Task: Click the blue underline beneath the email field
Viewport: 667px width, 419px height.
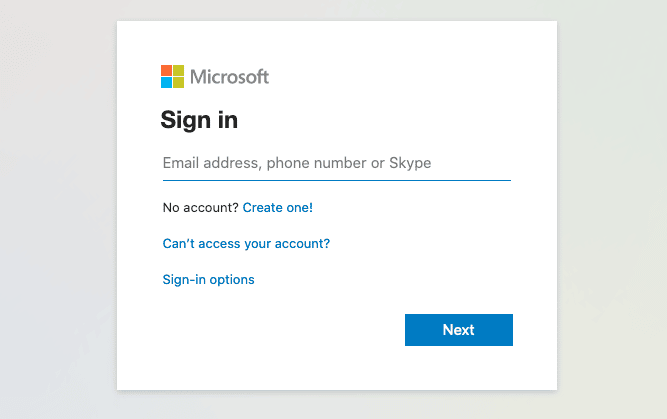Action: click(336, 180)
